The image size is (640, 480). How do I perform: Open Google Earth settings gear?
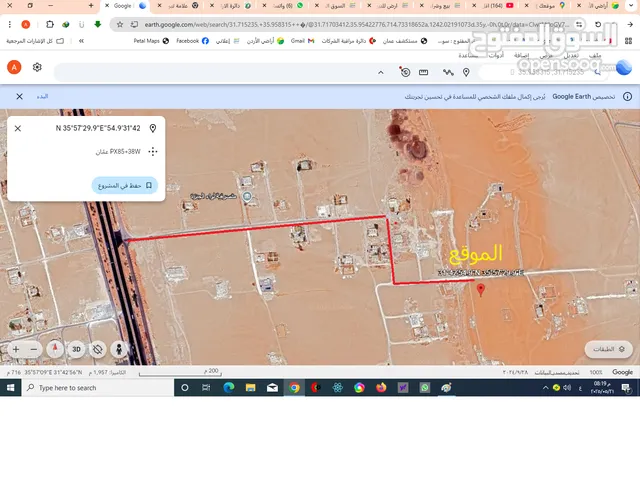click(37, 67)
